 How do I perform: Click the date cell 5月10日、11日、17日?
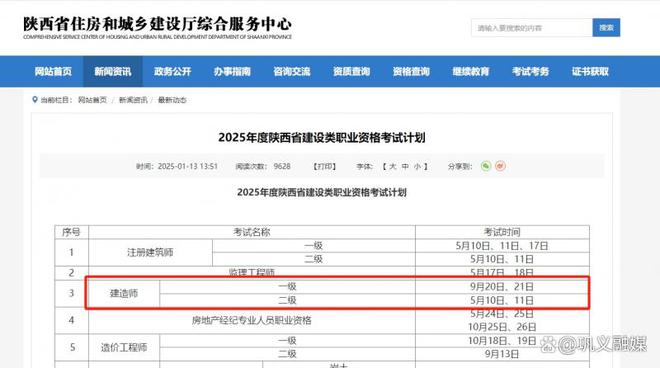click(x=502, y=245)
